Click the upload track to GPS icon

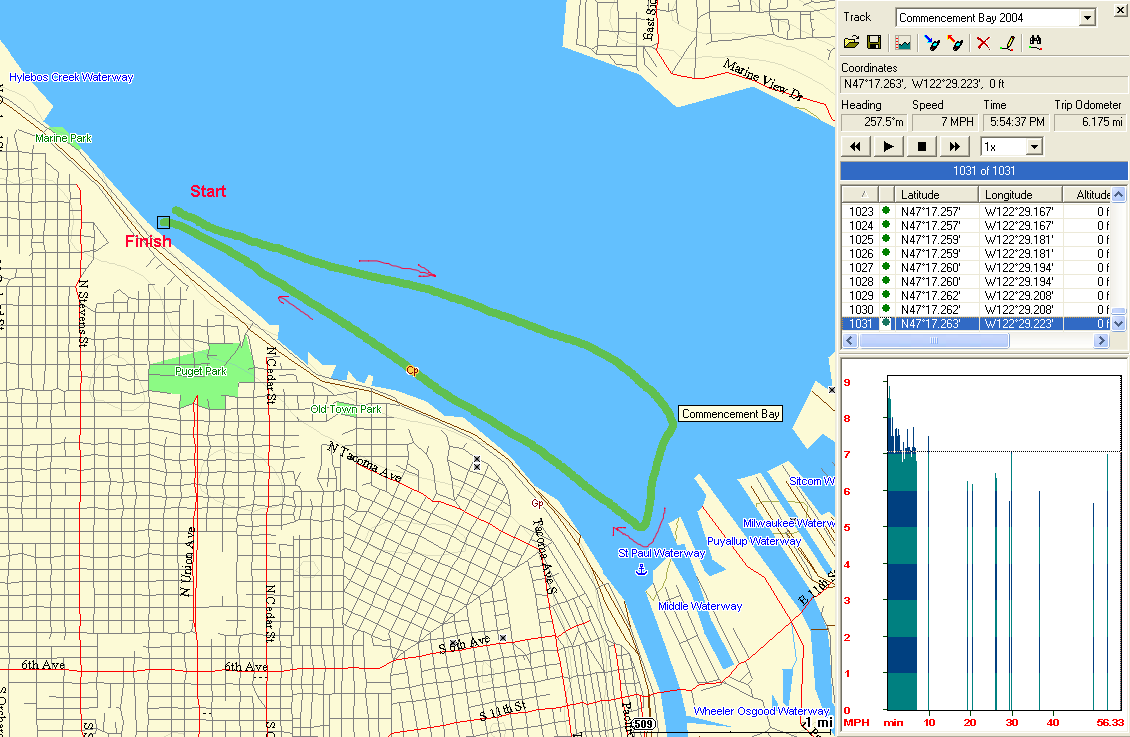coord(955,43)
